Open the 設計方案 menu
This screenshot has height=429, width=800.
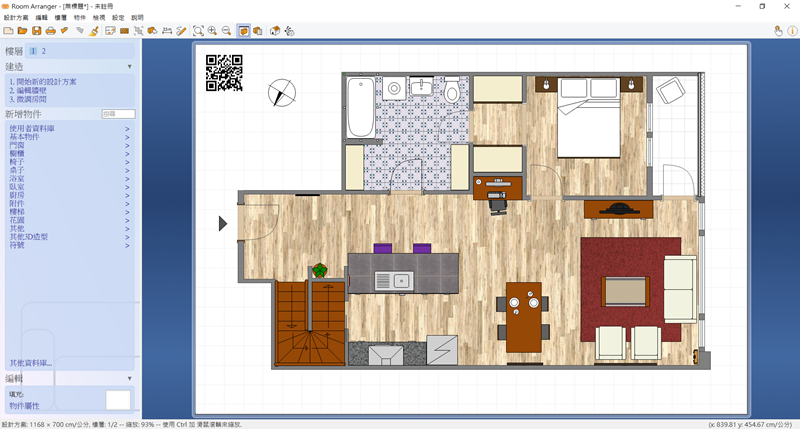coord(15,18)
